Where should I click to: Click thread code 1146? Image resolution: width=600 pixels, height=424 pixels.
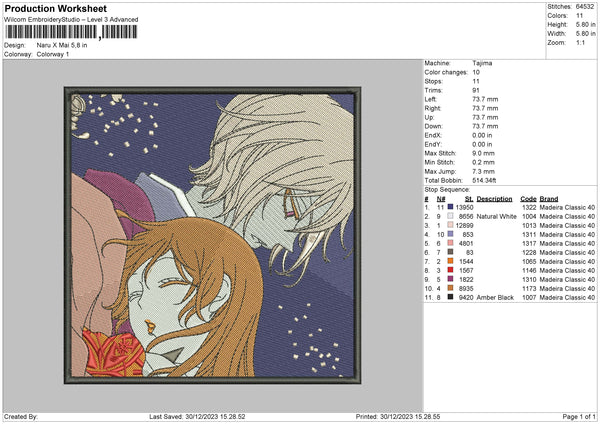[x=529, y=271]
